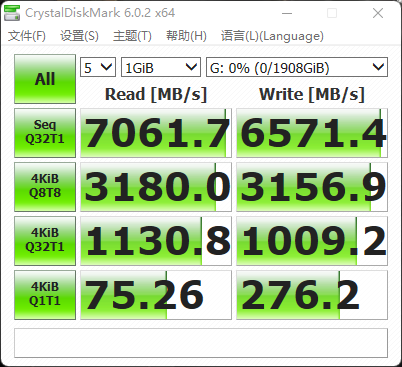Open the test size dropdown showing 1GiB
Viewport: 402px width, 367px height.
coord(161,67)
